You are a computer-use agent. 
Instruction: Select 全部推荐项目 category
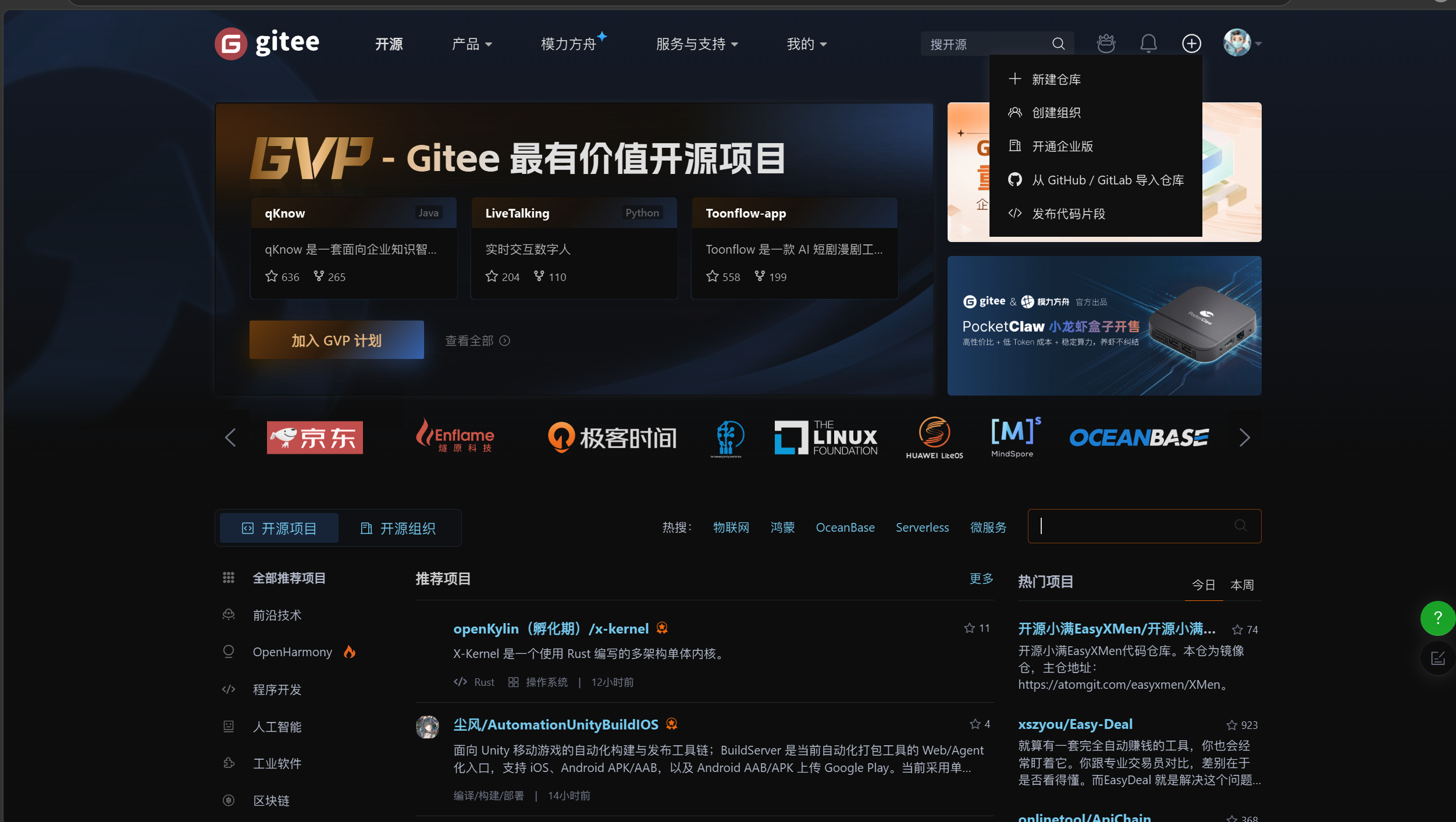[289, 578]
